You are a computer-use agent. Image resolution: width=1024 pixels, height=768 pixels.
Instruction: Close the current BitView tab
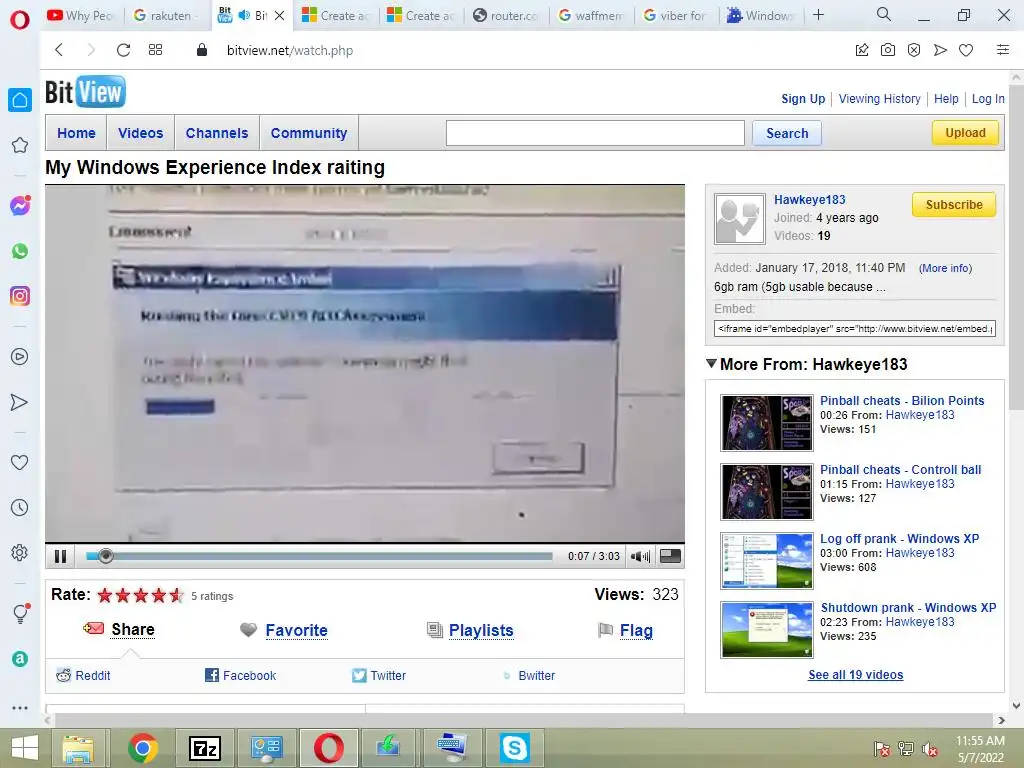pyautogui.click(x=280, y=15)
